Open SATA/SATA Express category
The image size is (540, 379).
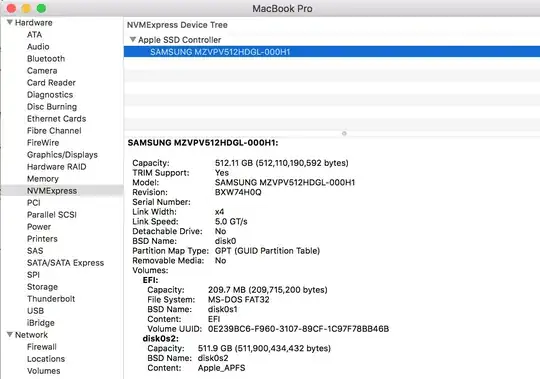click(65, 263)
